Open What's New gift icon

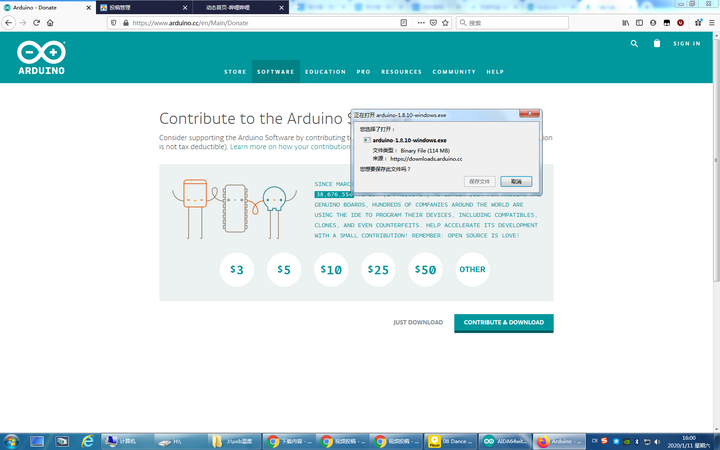coord(698,22)
